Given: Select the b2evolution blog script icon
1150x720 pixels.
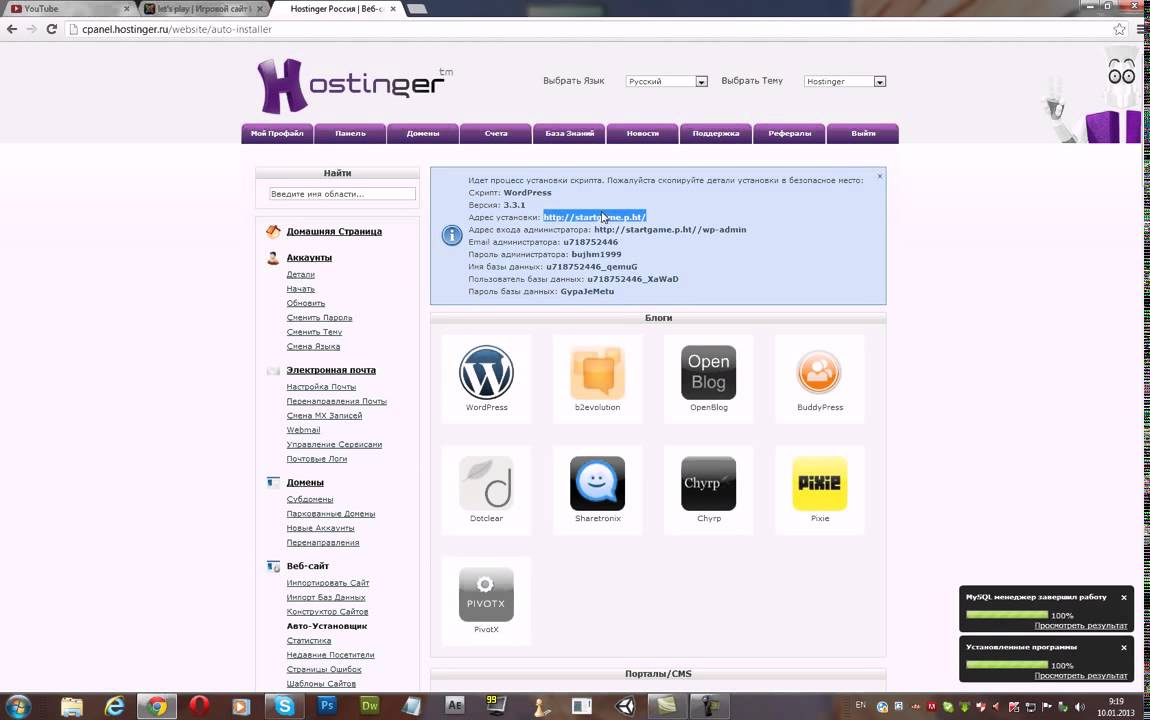Looking at the screenshot, I should (597, 372).
